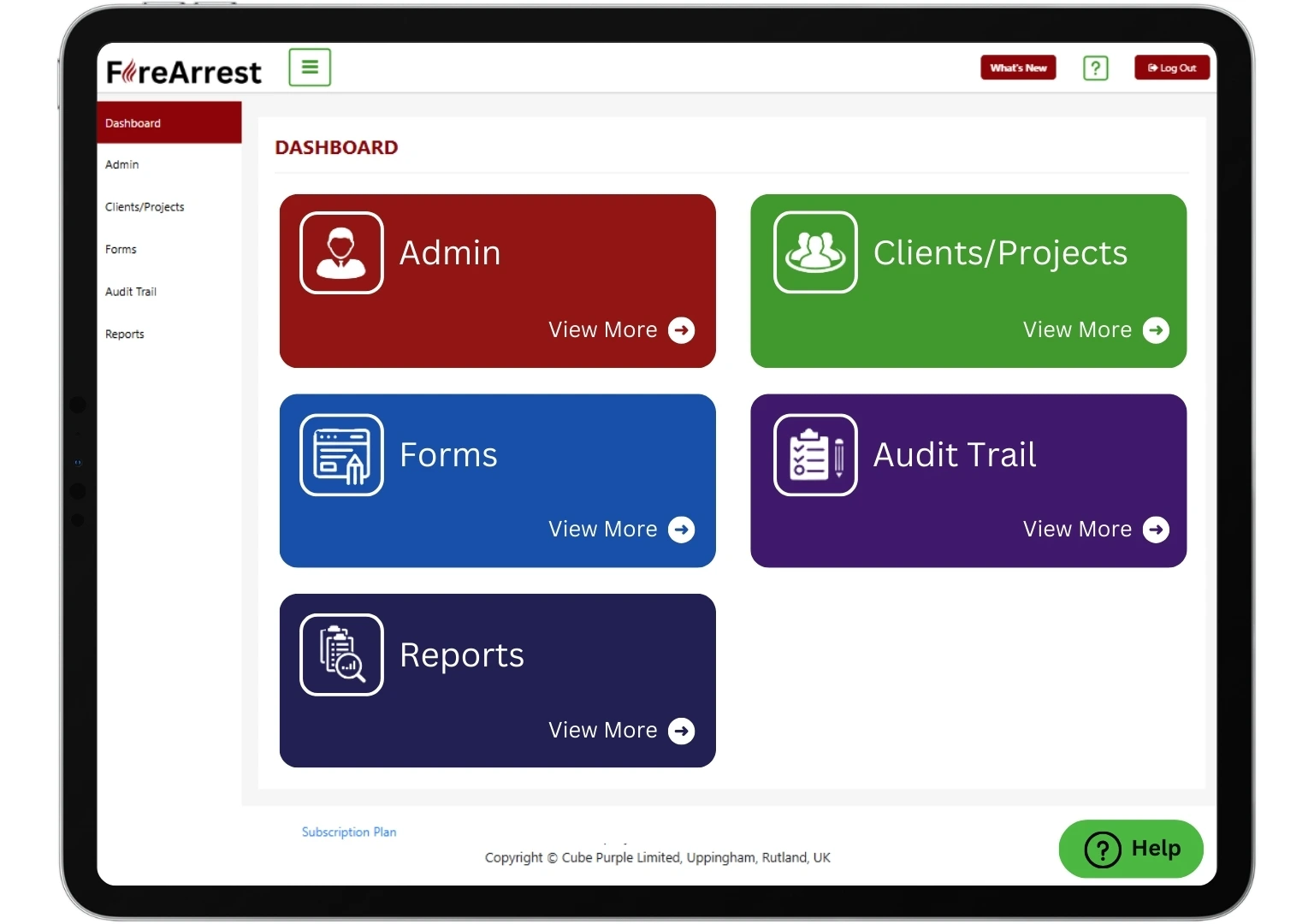Click the Forms card title
This screenshot has width=1314, height=924.
(x=448, y=455)
